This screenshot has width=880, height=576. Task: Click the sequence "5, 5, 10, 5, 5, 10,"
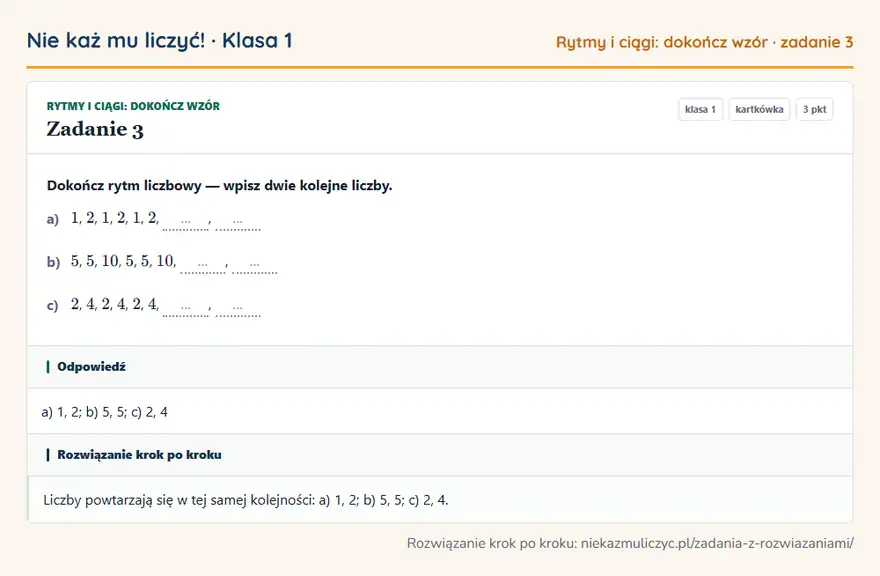pyautogui.click(x=123, y=261)
